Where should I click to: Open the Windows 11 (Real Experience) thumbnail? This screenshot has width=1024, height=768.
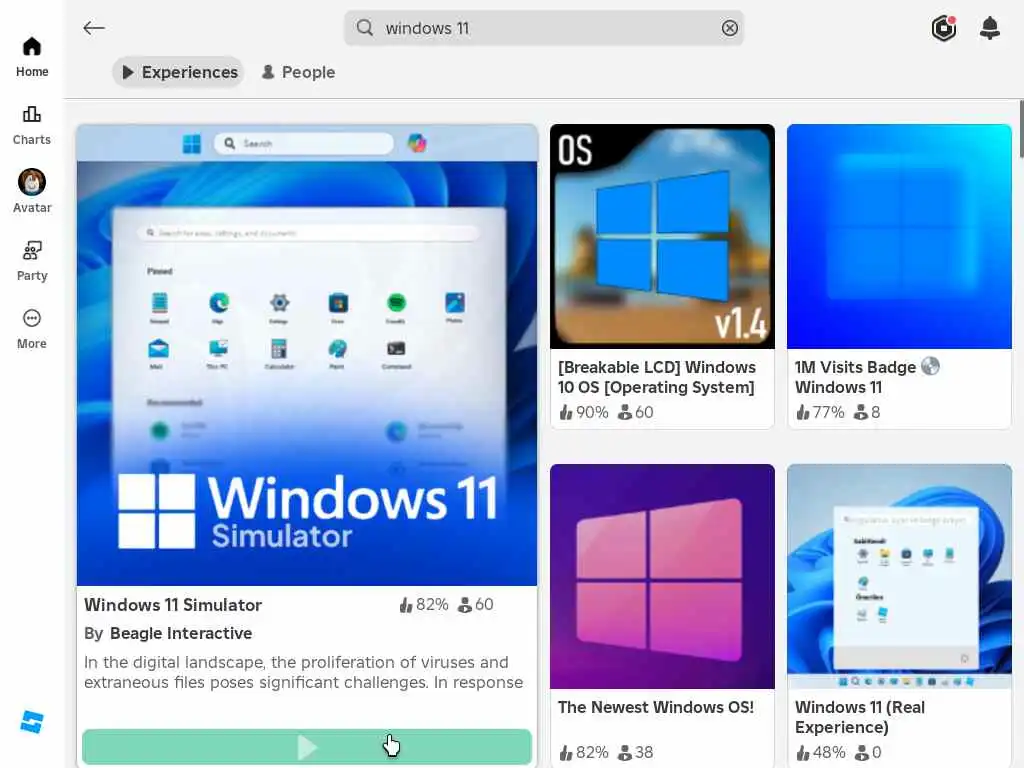[899, 577]
